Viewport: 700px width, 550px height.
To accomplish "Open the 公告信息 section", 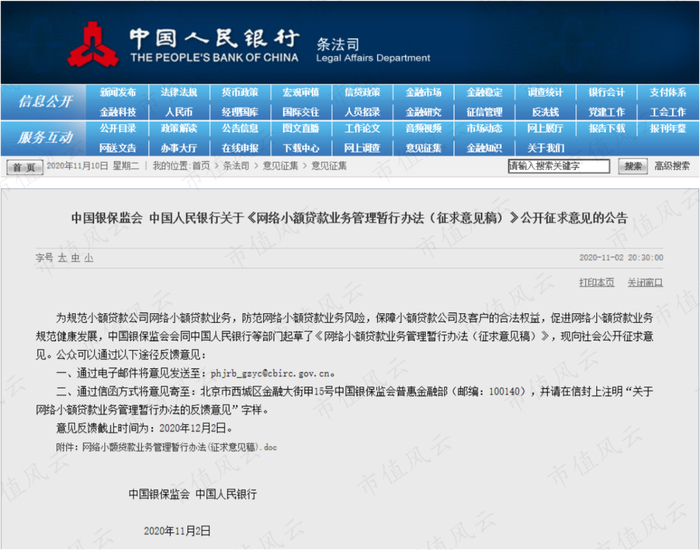I will click(x=240, y=129).
